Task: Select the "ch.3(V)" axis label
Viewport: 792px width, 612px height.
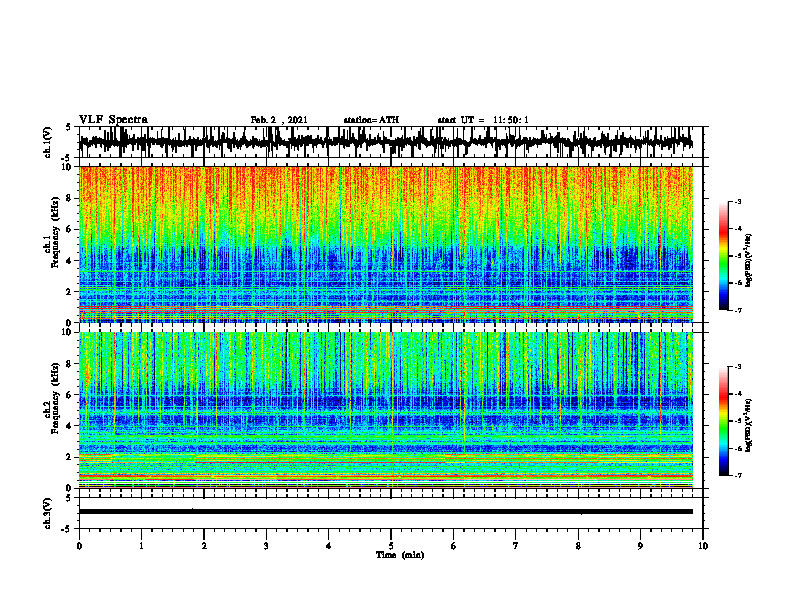Action: [48, 513]
